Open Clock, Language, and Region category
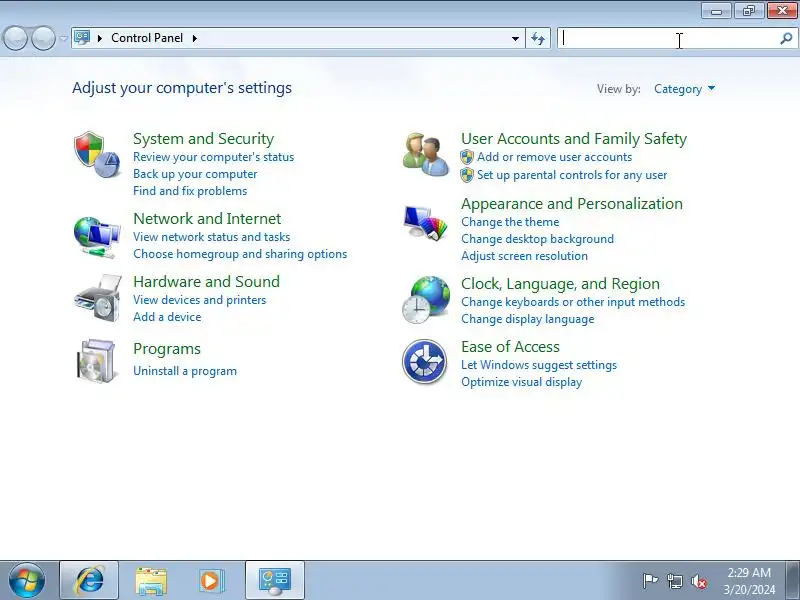Image resolution: width=800 pixels, height=600 pixels. click(x=560, y=284)
